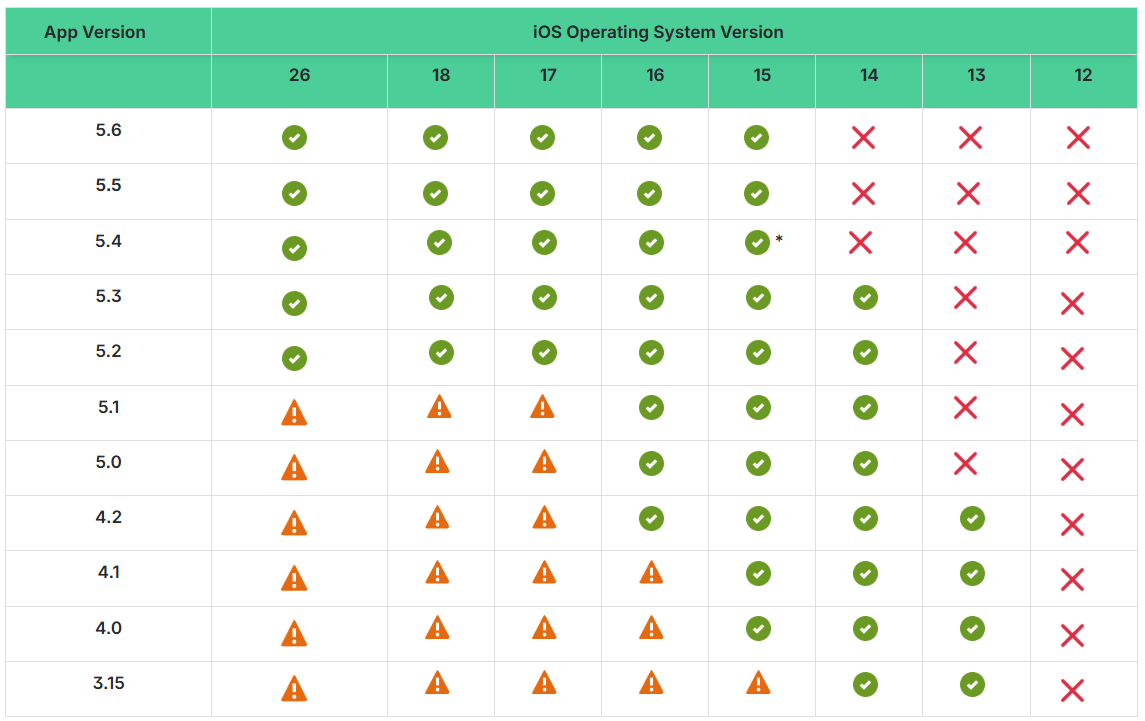
Task: Click the green checkmark for 5.6 on iOS 26
Action: click(x=294, y=137)
